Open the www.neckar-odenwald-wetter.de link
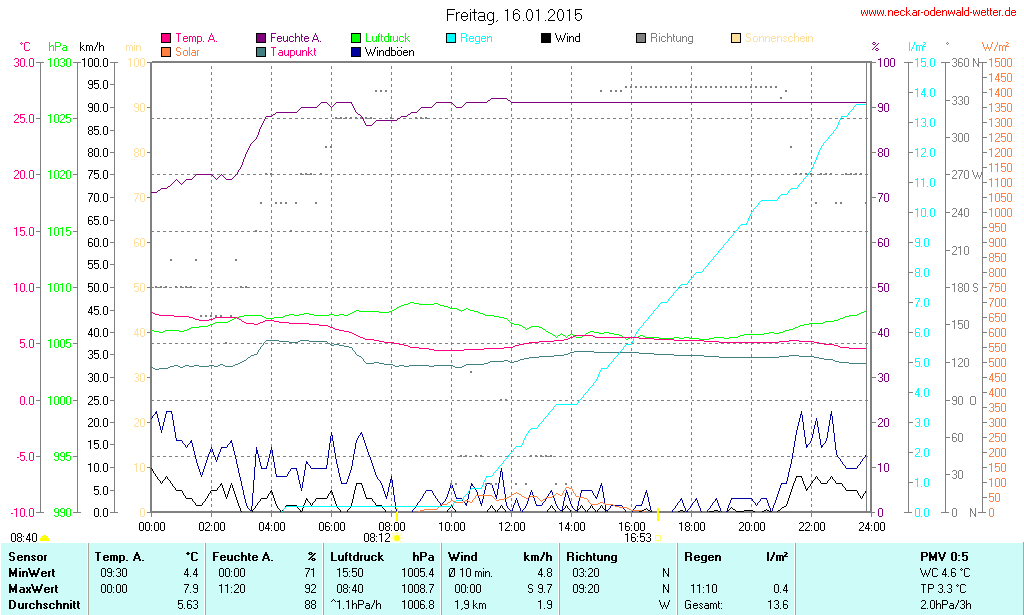This screenshot has width=1024, height=615. pos(939,13)
